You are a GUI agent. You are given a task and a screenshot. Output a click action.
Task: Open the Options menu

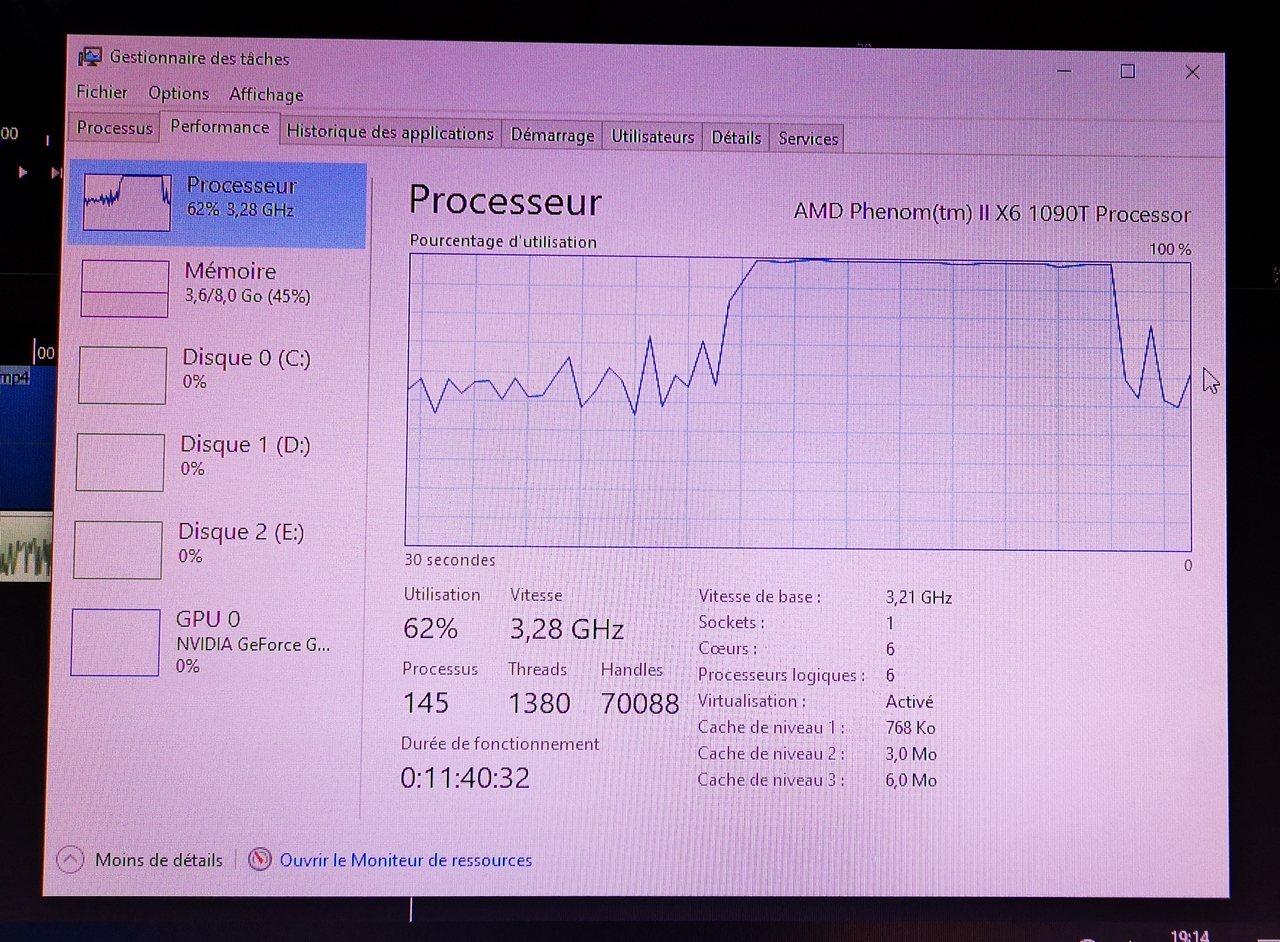[179, 93]
